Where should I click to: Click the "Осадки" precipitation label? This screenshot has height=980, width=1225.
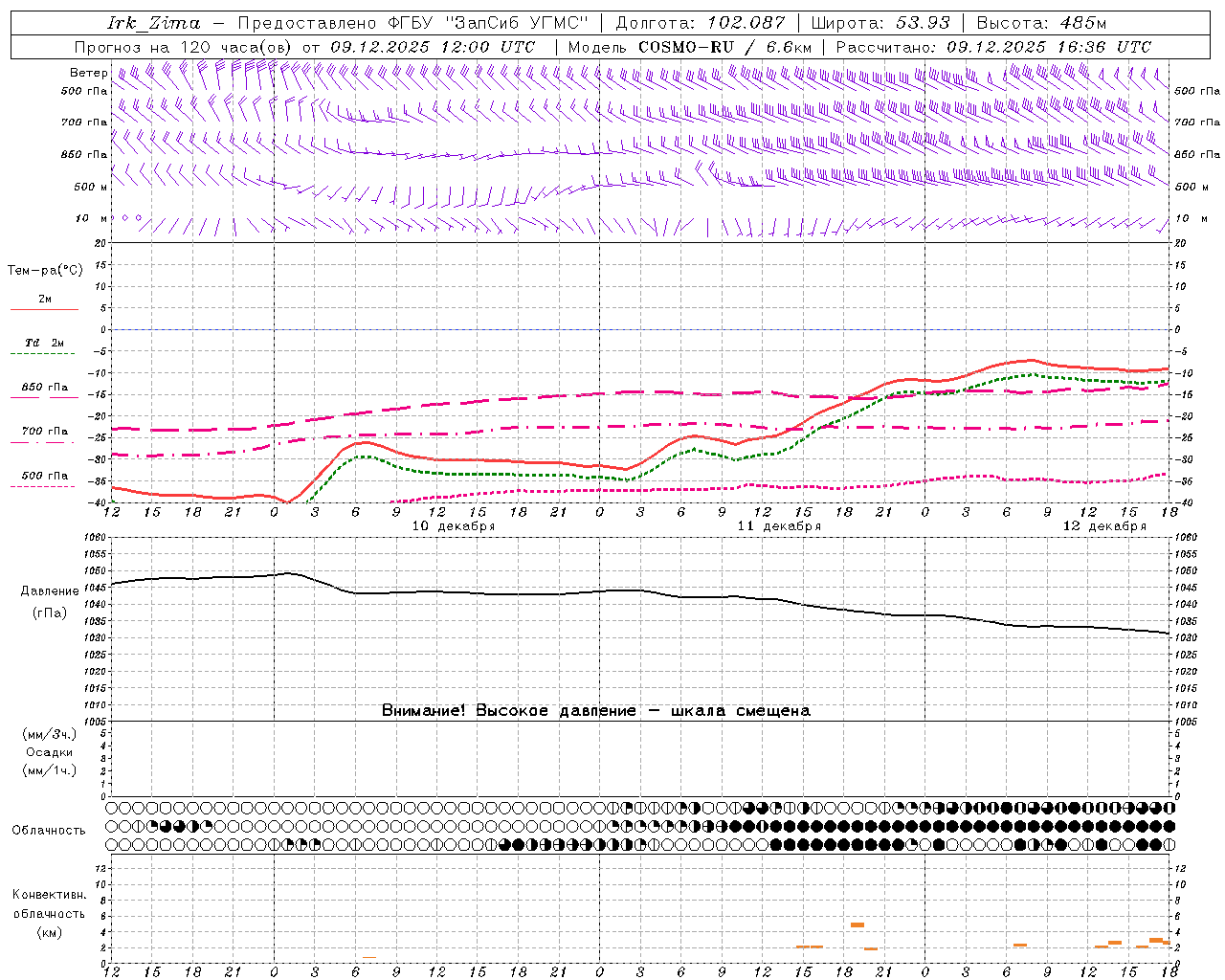pos(50,752)
